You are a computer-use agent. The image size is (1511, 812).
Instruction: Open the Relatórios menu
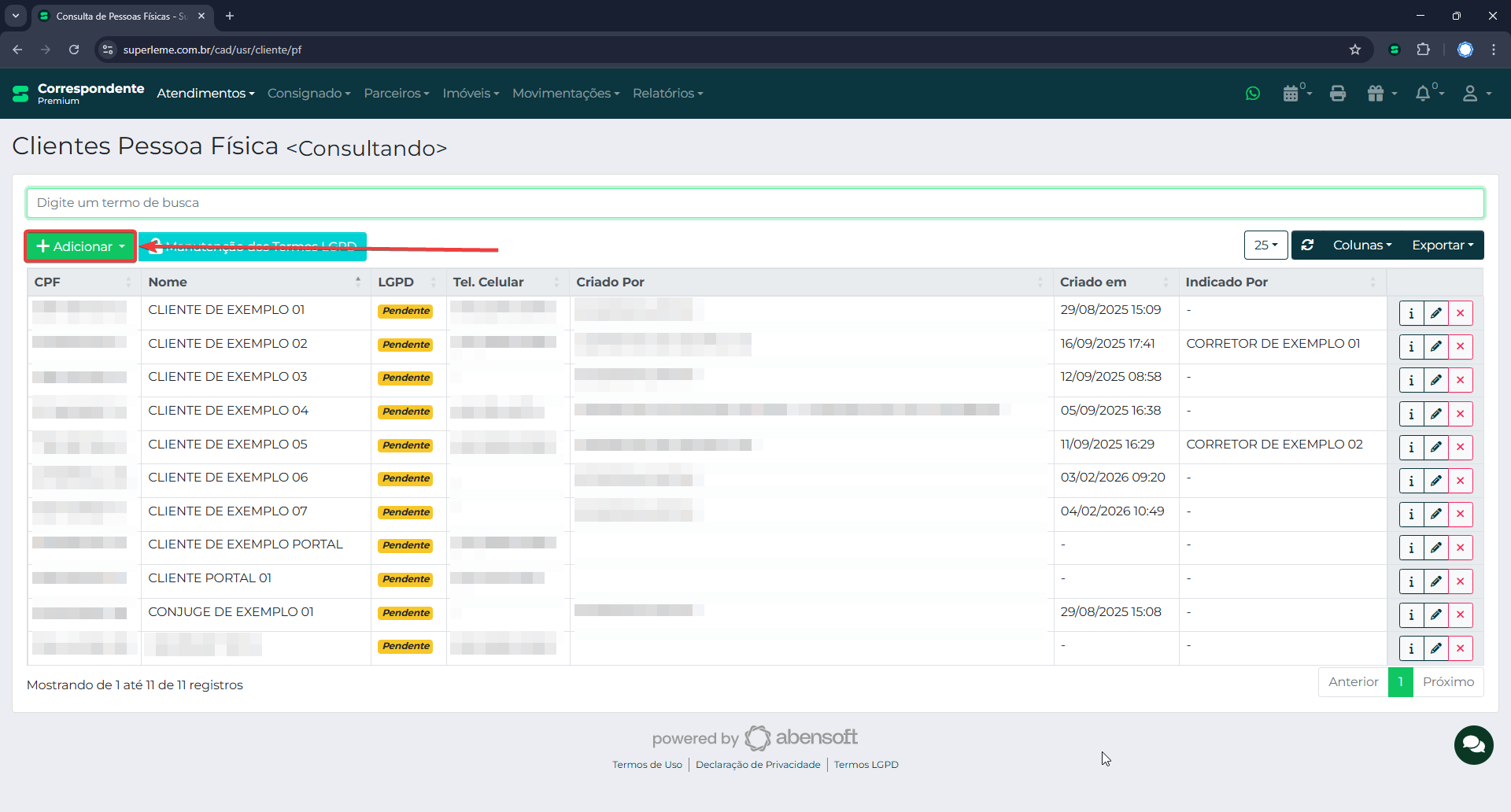667,94
